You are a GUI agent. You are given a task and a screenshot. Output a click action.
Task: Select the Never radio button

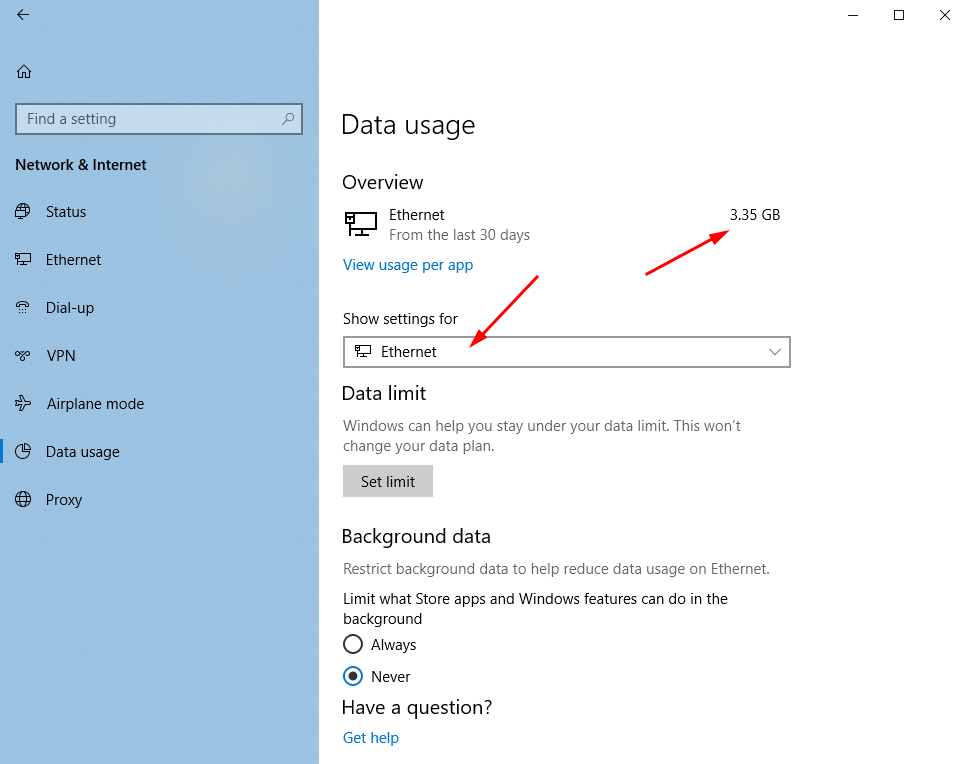tap(353, 676)
